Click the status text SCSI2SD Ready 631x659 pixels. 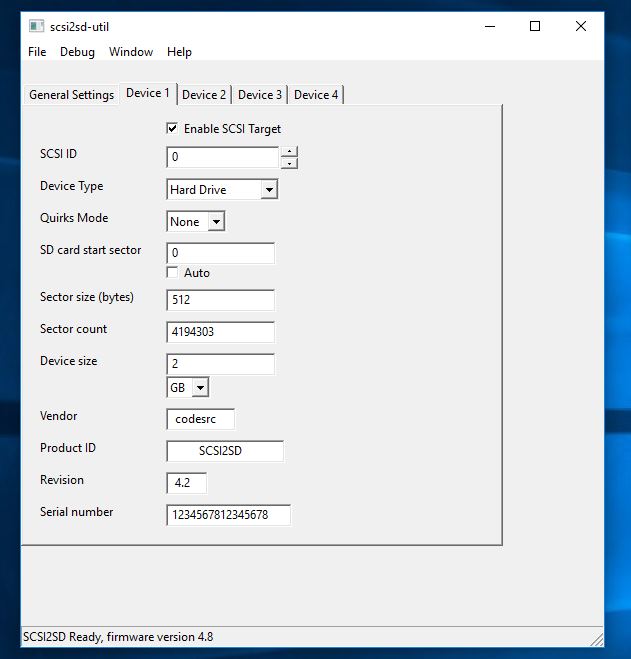[x=118, y=637]
